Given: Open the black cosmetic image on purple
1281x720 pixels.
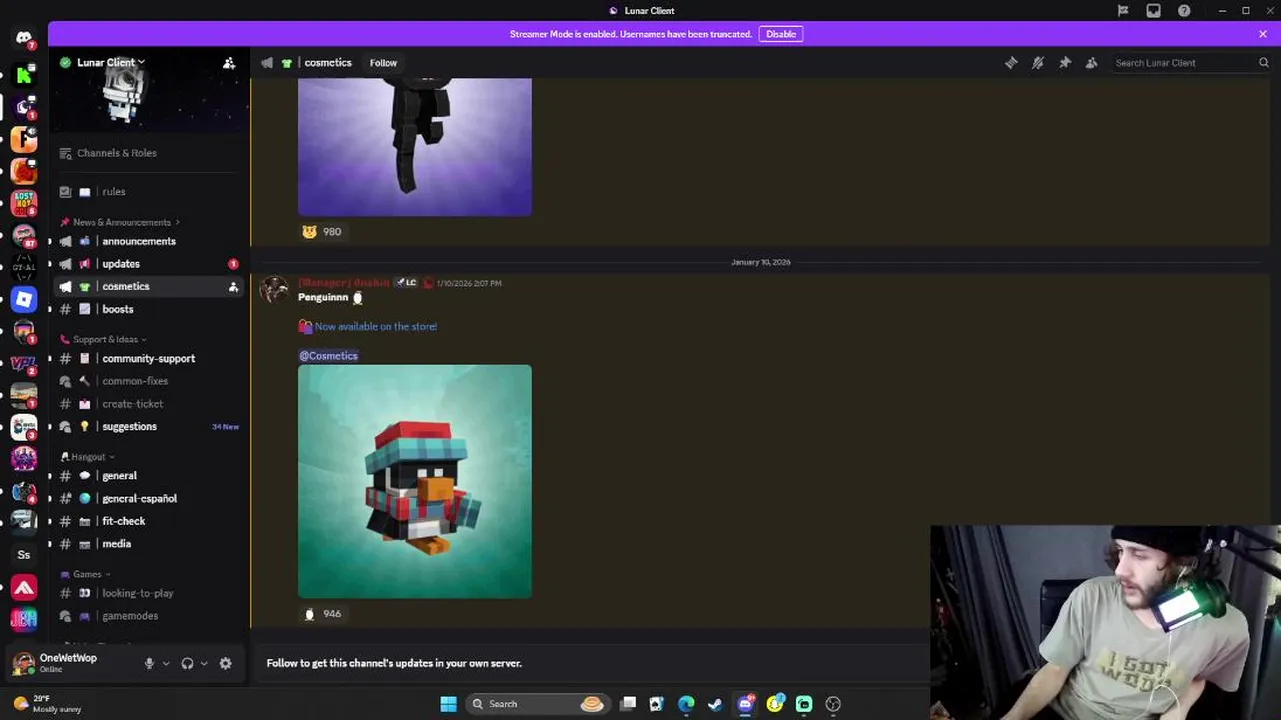Looking at the screenshot, I should coord(415,147).
